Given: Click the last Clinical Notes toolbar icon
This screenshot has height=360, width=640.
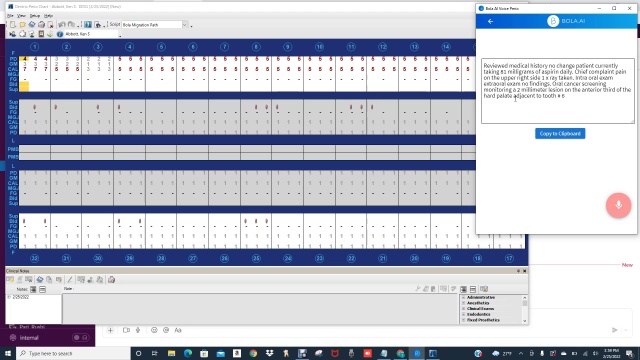Looking at the screenshot, I should click(x=111, y=280).
